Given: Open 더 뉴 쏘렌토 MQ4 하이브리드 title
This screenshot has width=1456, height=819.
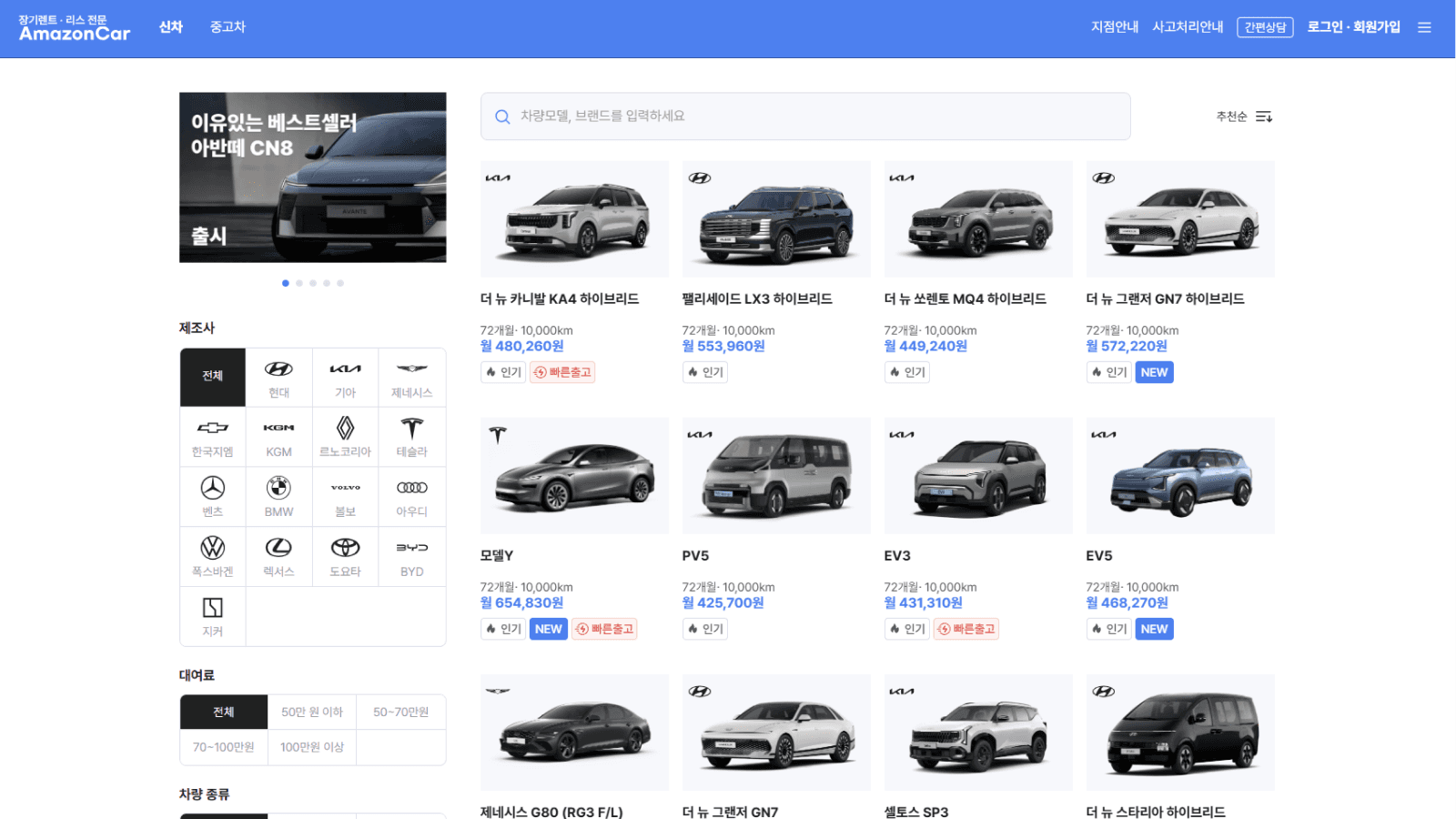Looking at the screenshot, I should point(966,298).
